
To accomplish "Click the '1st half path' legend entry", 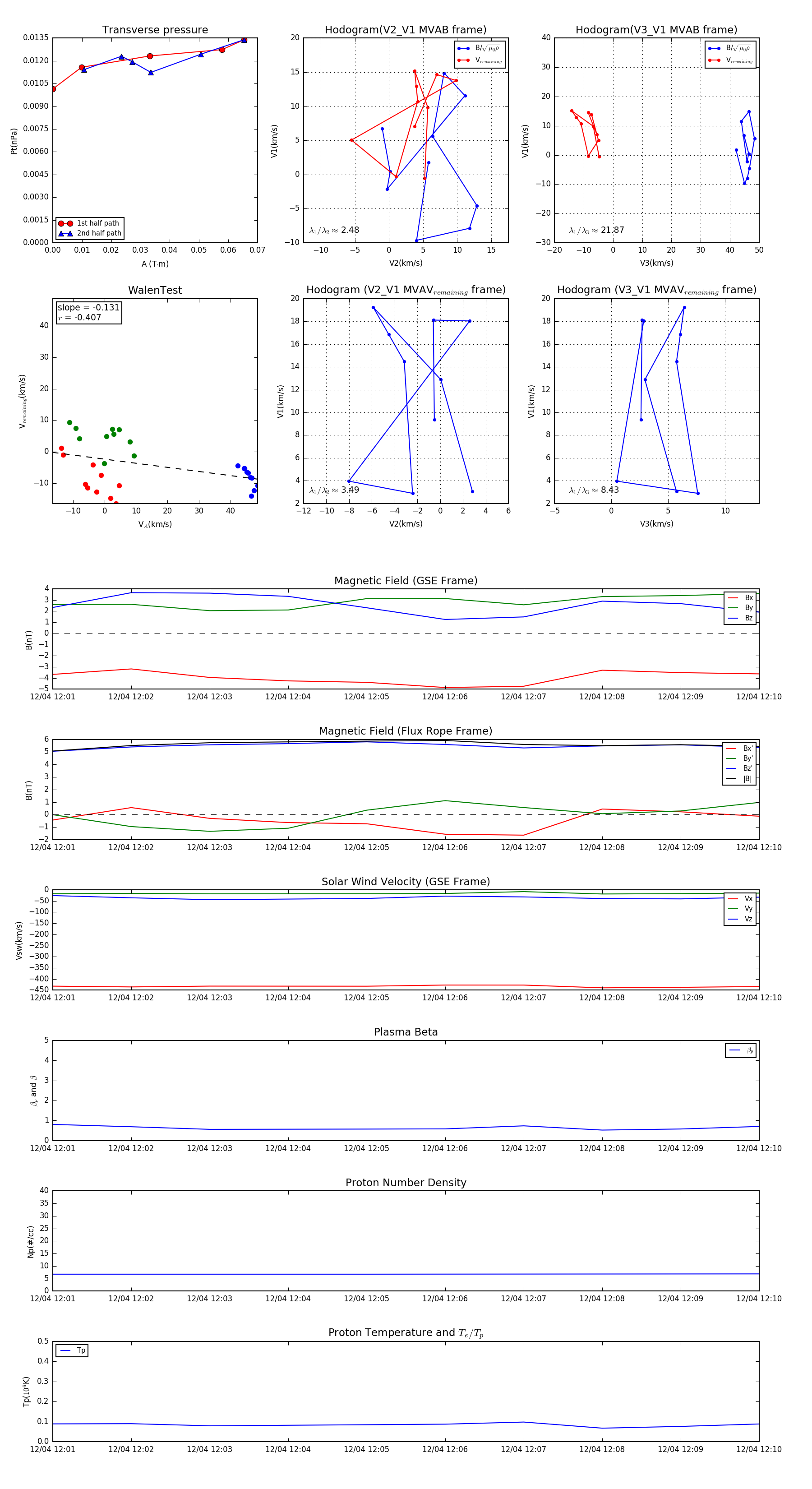I will pos(90,223).
